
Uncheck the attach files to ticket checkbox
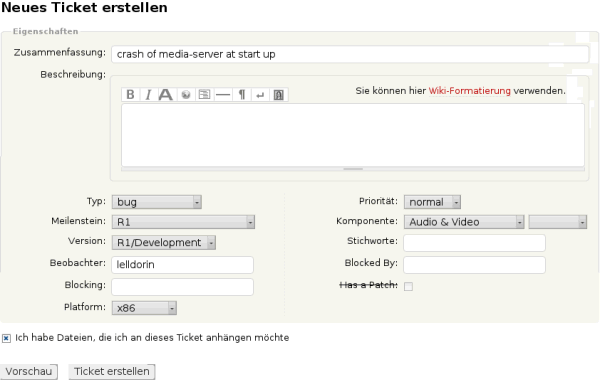pos(6,338)
